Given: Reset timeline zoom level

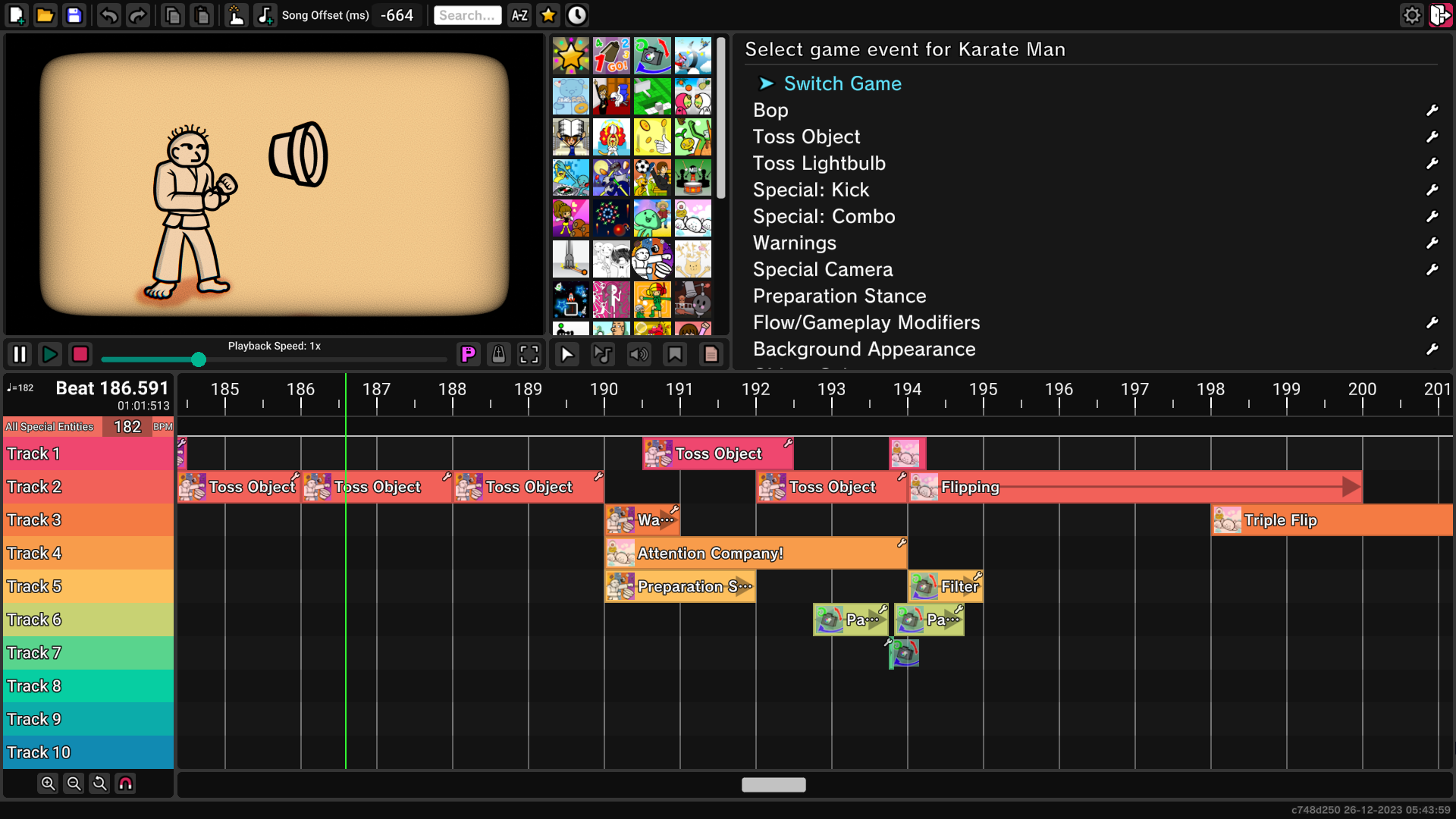Looking at the screenshot, I should click(x=99, y=783).
